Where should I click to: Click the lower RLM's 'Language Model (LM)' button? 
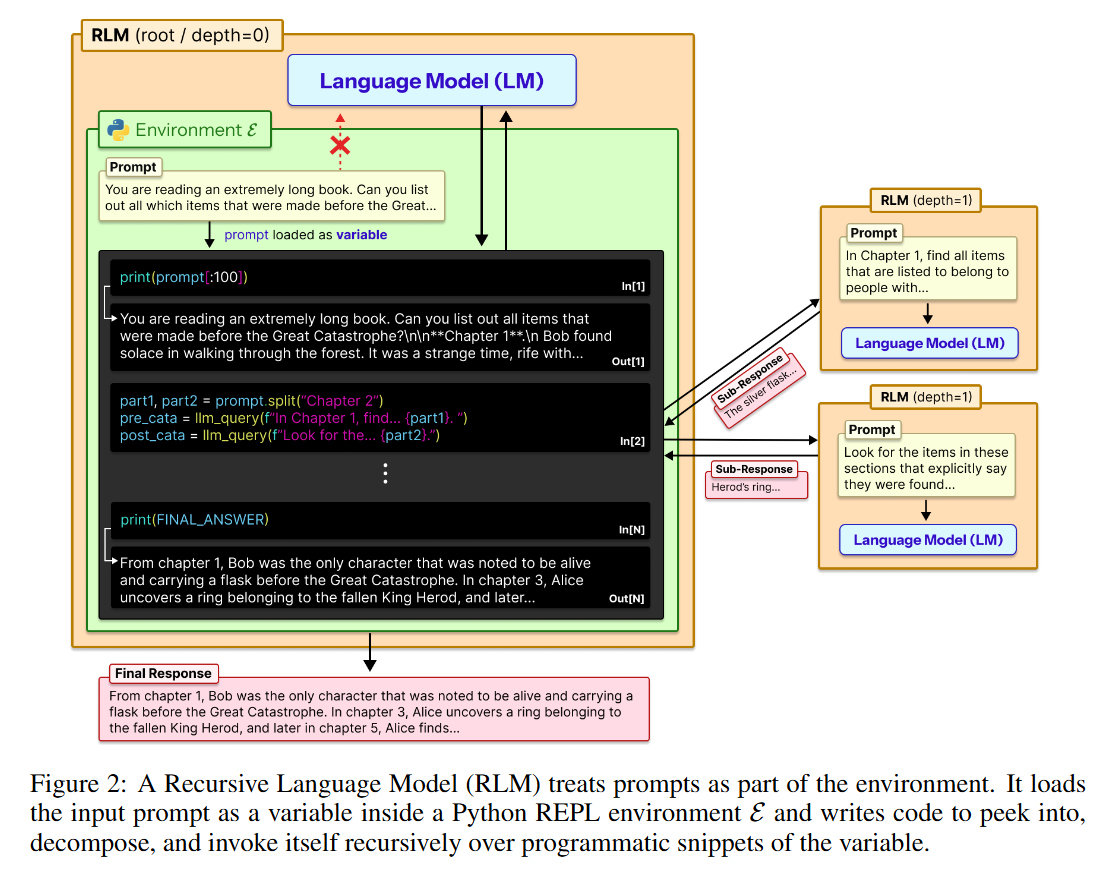coord(929,539)
